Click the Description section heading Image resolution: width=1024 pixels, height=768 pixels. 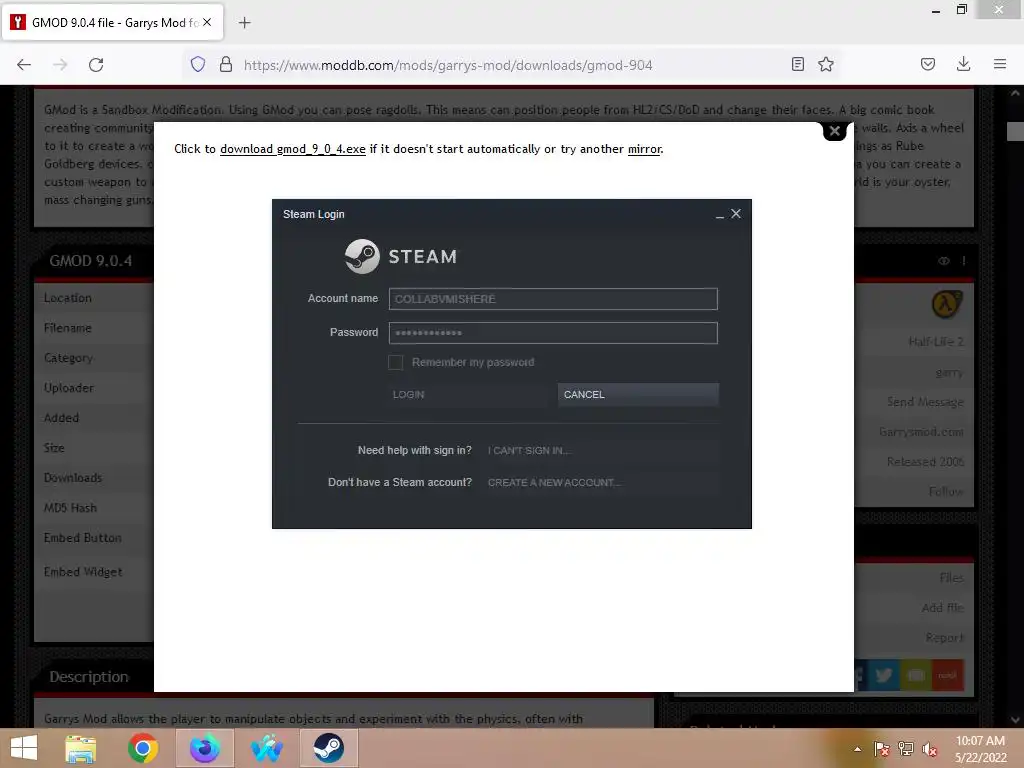pos(89,677)
